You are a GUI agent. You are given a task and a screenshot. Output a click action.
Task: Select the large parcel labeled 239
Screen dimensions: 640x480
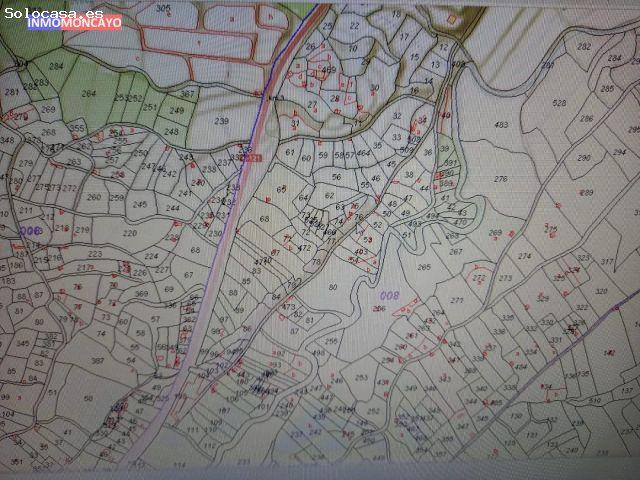(221, 121)
